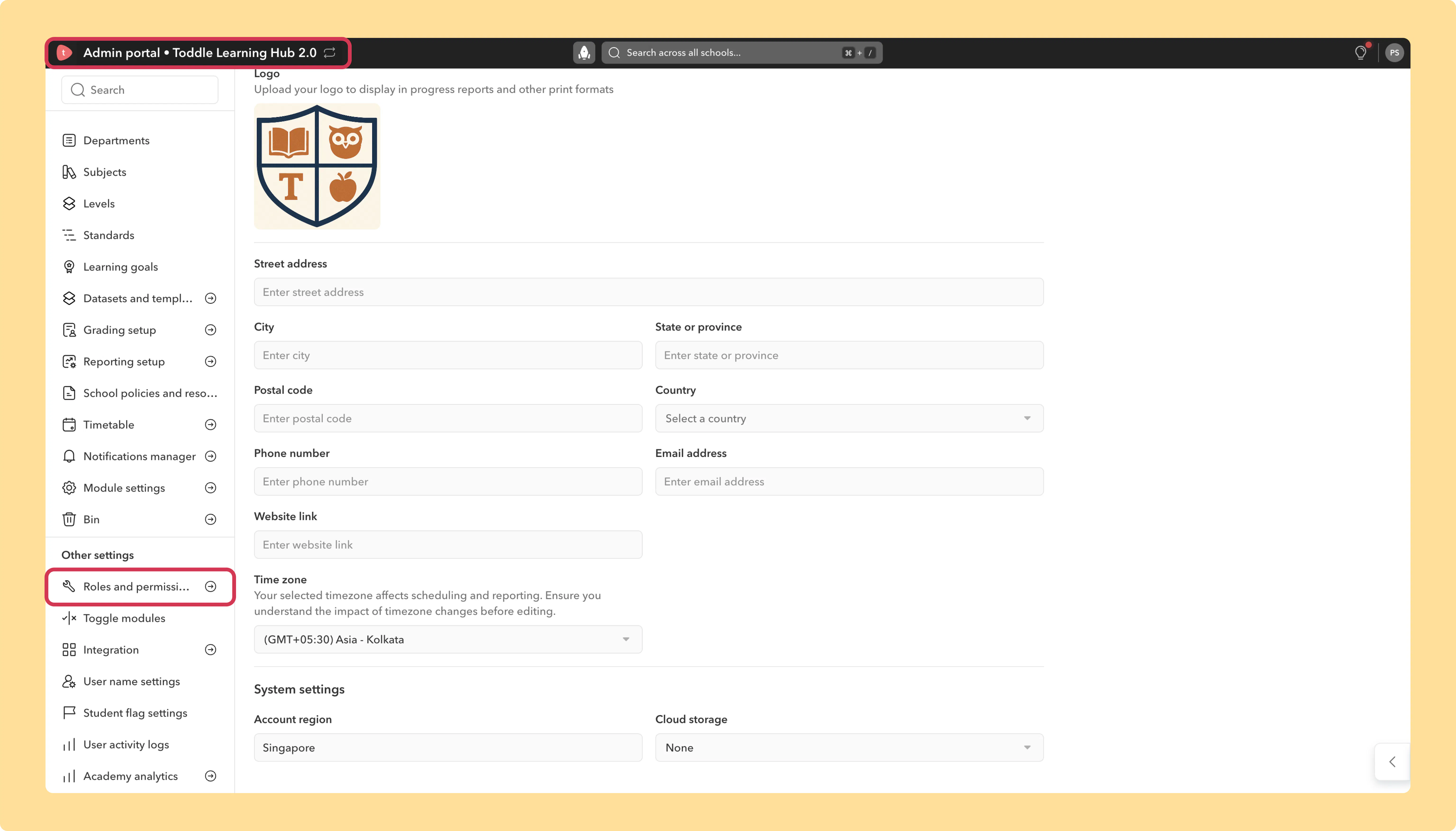Screen dimensions: 1456x831
Task: Focus the sidebar Search field
Action: click(140, 90)
